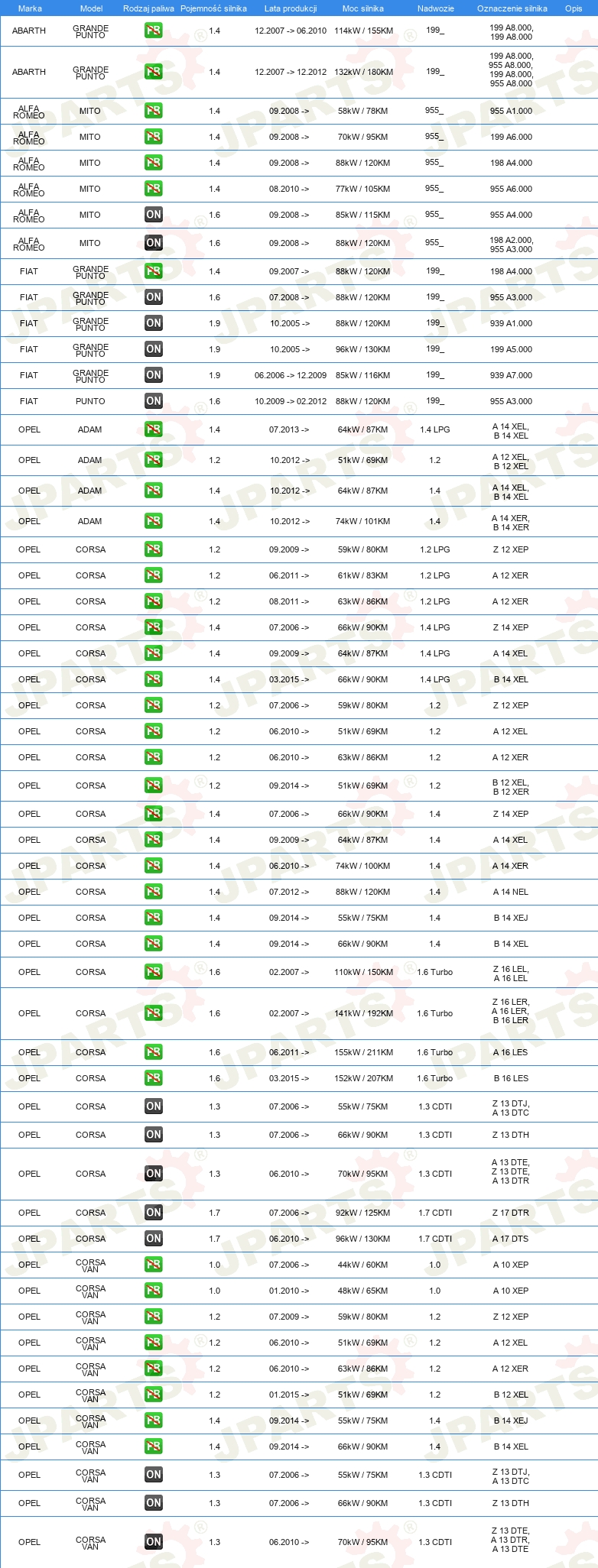Select the ABARTH cell in the 180KM row

(x=29, y=72)
